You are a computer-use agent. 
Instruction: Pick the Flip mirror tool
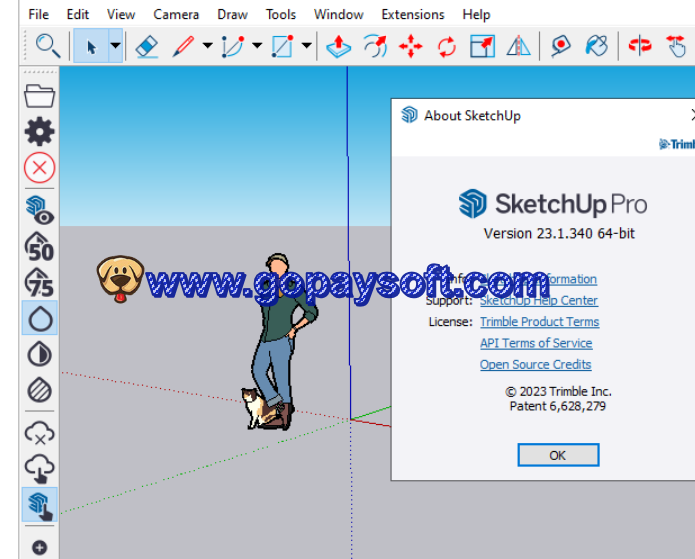tap(518, 46)
